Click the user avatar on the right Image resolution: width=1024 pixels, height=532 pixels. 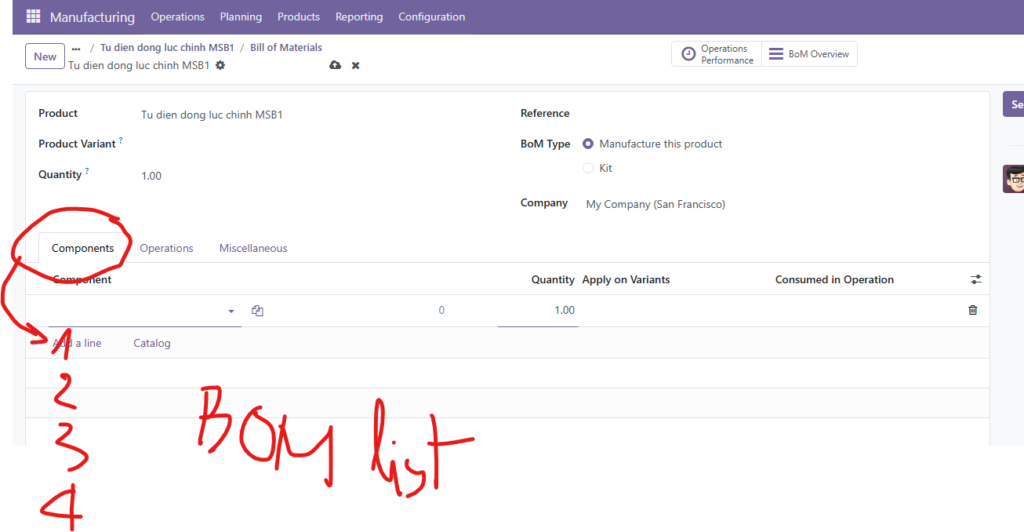tap(1013, 180)
